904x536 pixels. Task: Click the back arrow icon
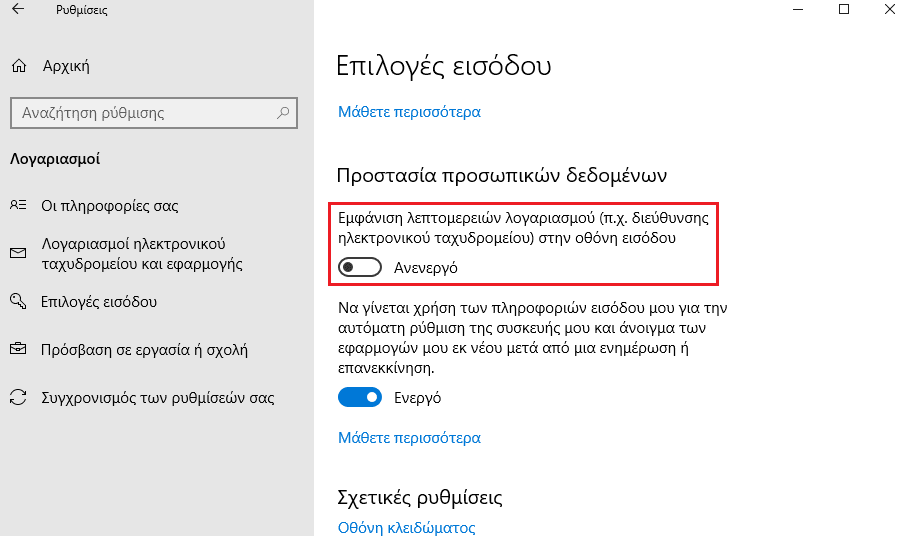pos(17,10)
